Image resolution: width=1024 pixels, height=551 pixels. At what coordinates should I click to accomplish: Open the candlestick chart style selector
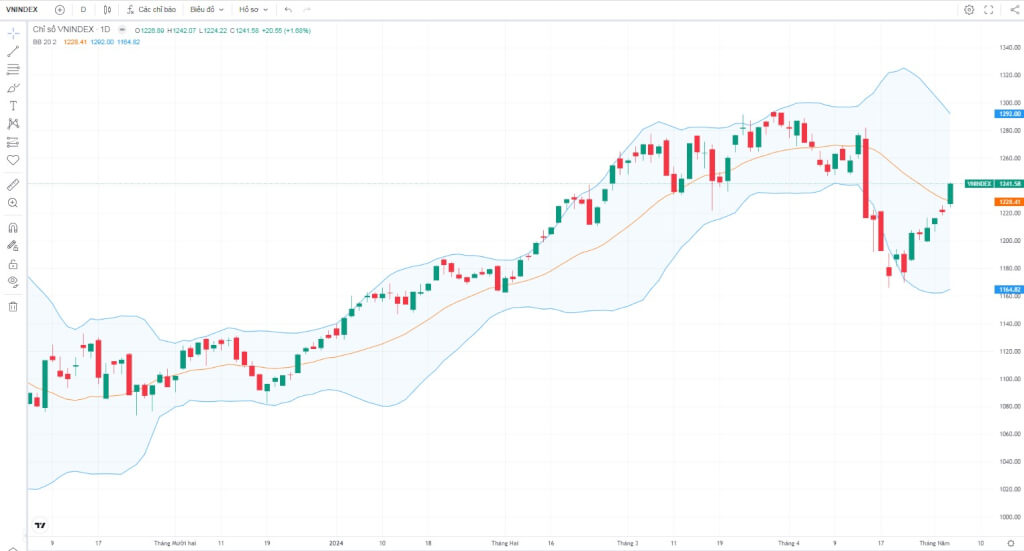[x=107, y=10]
